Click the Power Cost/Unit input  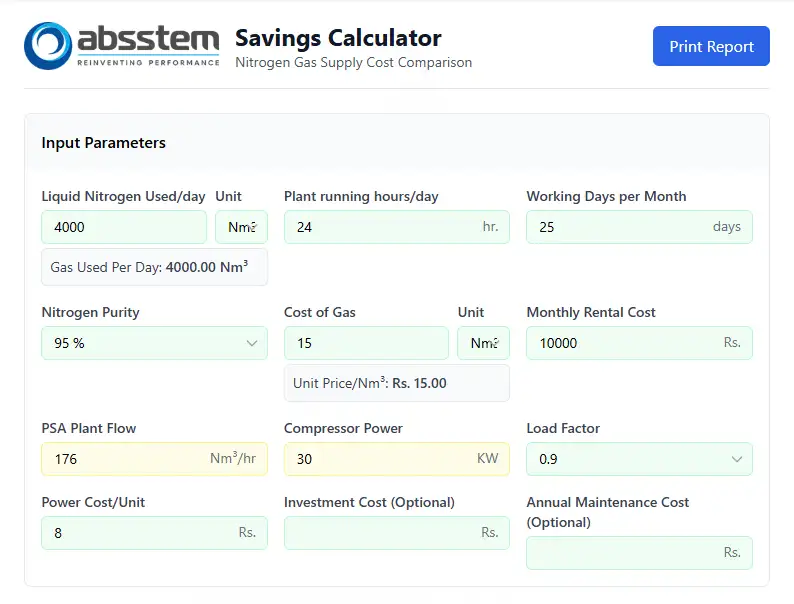coord(140,533)
